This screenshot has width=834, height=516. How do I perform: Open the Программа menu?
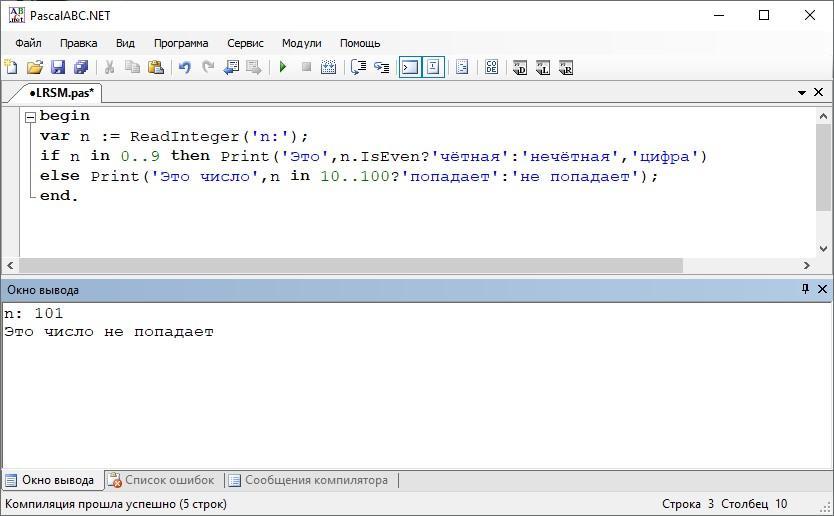click(x=181, y=43)
